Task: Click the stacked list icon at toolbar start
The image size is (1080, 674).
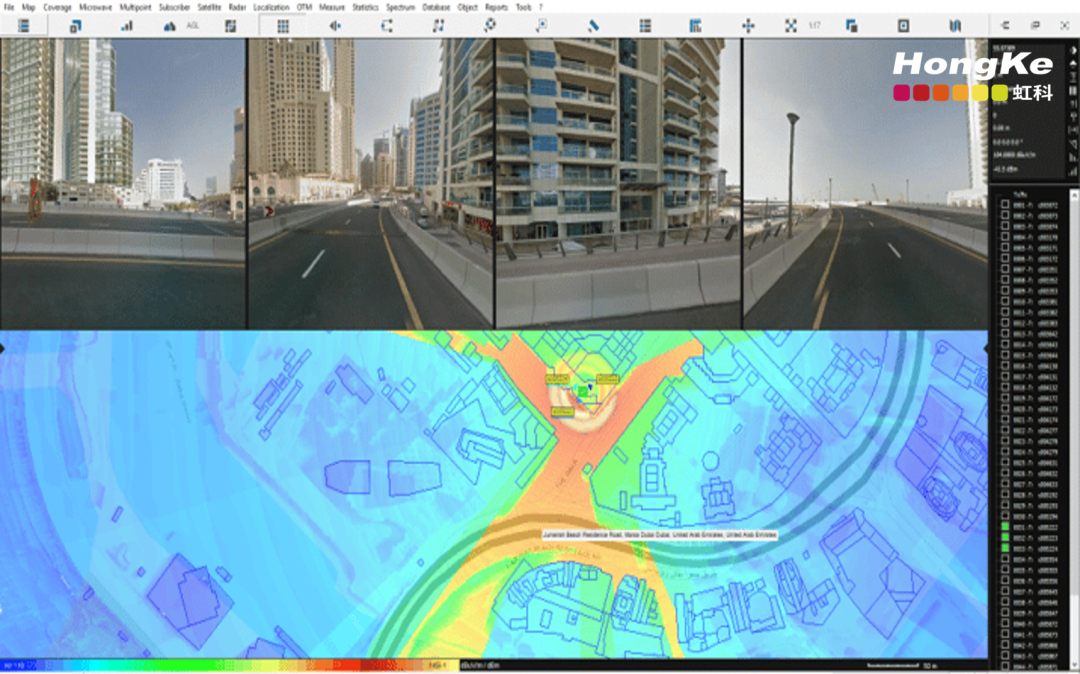Action: pyautogui.click(x=23, y=25)
